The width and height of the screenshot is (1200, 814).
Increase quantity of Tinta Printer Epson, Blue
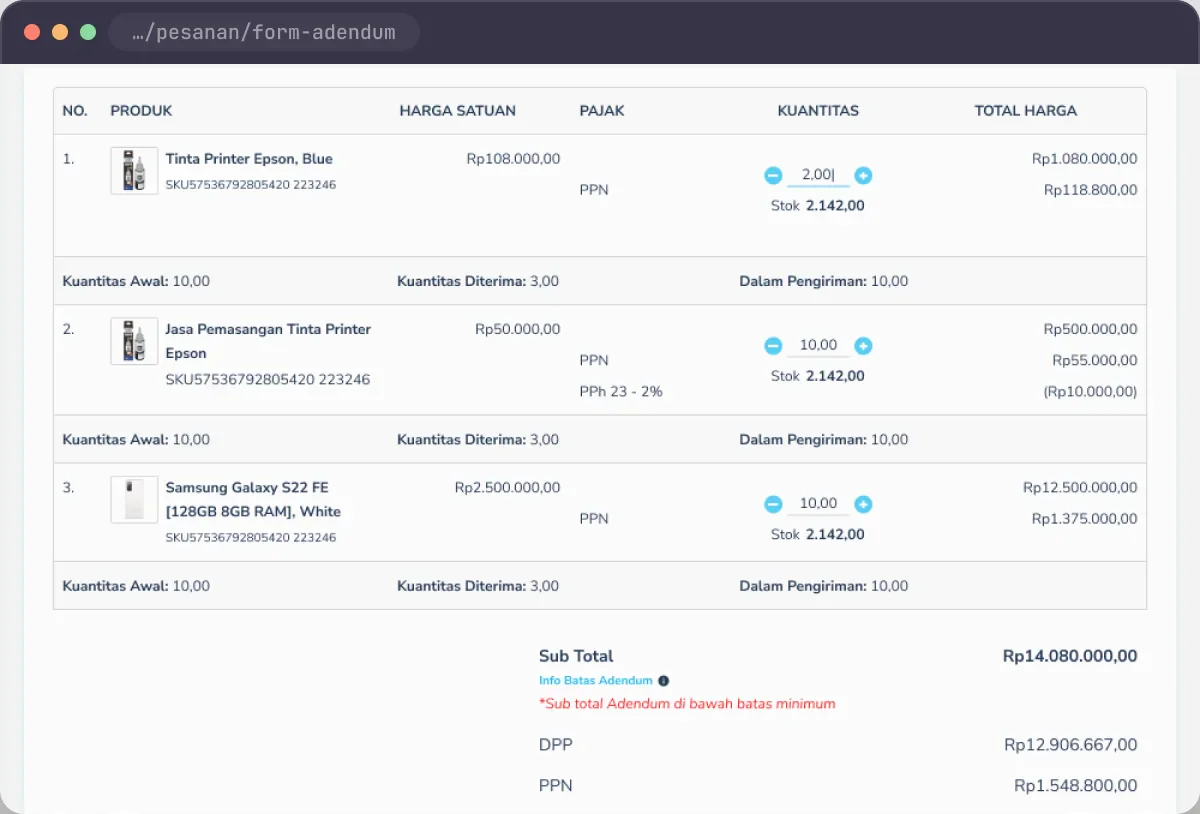[x=864, y=175]
